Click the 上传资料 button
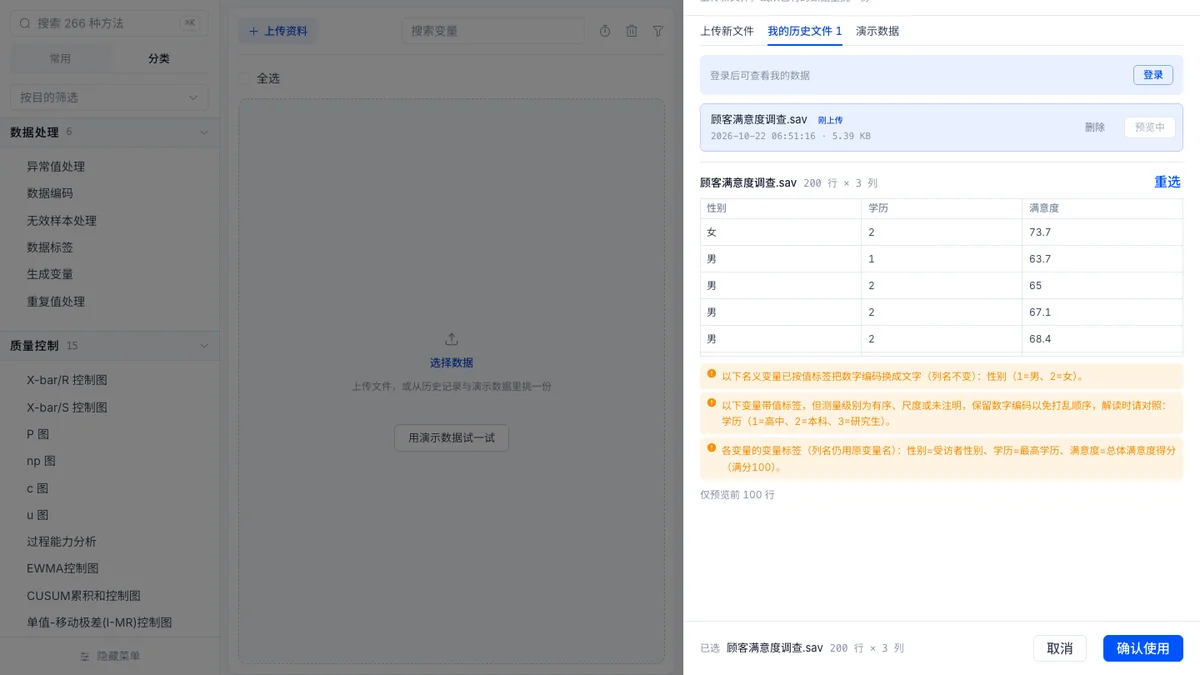1200x675 pixels. coord(278,31)
